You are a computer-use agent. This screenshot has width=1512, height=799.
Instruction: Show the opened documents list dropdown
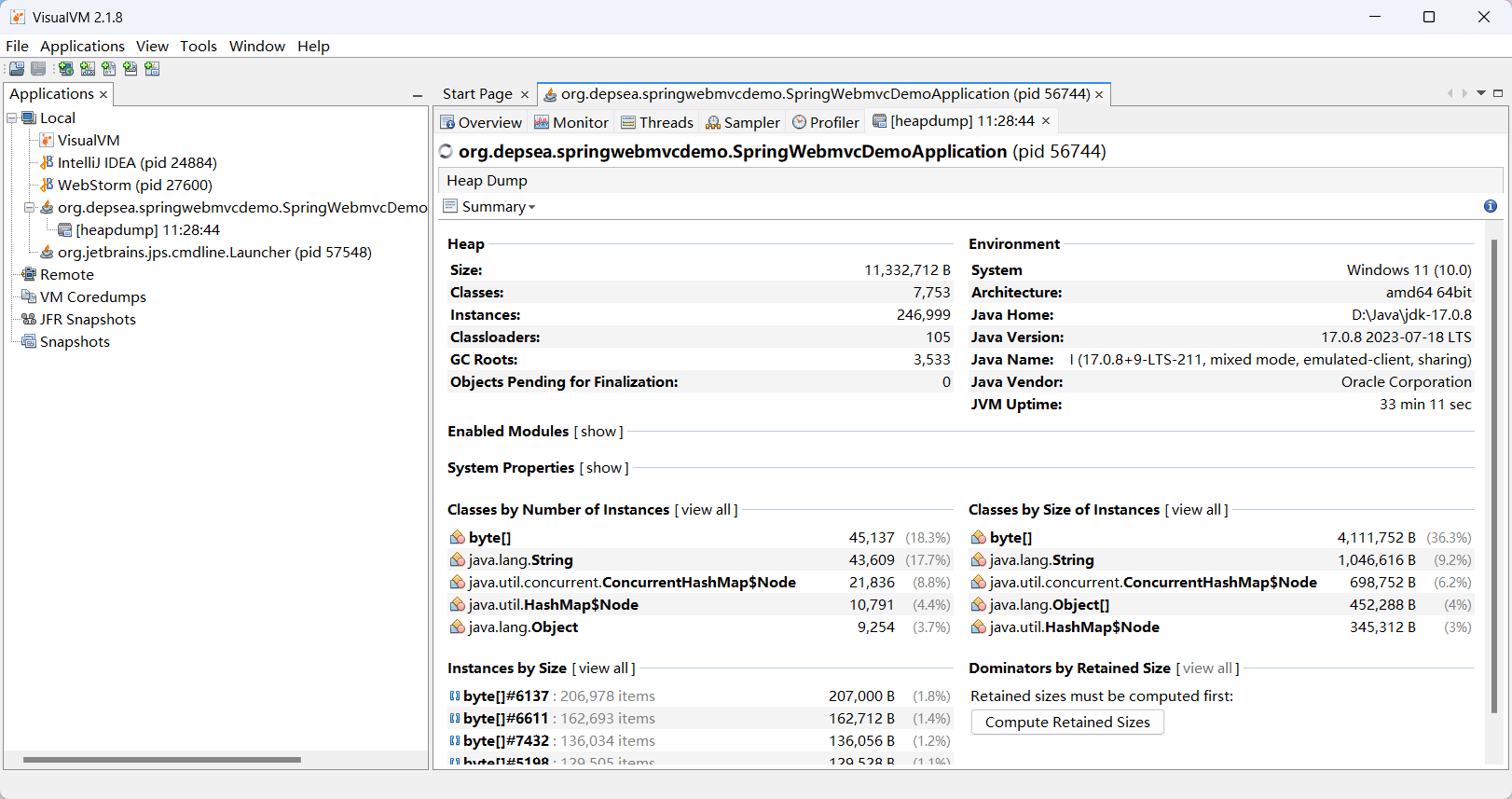[x=1481, y=93]
